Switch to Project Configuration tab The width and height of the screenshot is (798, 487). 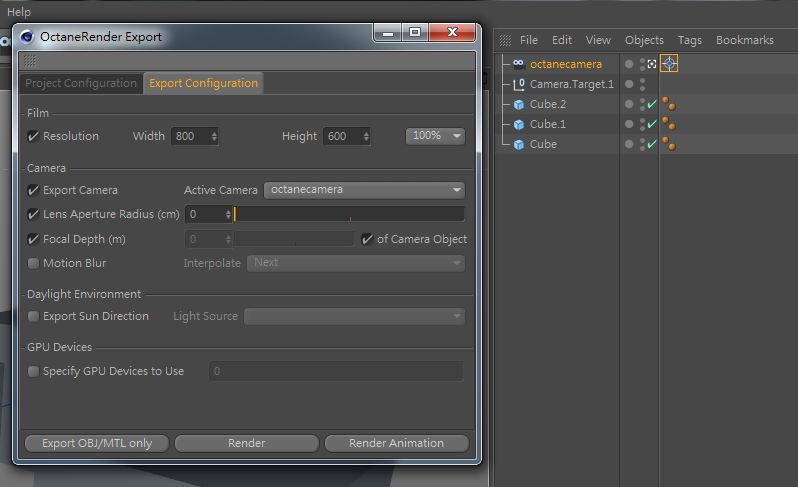pos(81,83)
